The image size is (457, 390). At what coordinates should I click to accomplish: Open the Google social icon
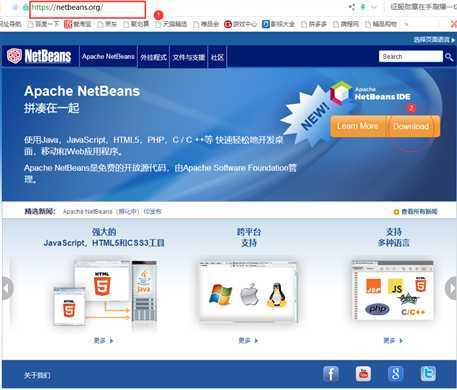[396, 374]
